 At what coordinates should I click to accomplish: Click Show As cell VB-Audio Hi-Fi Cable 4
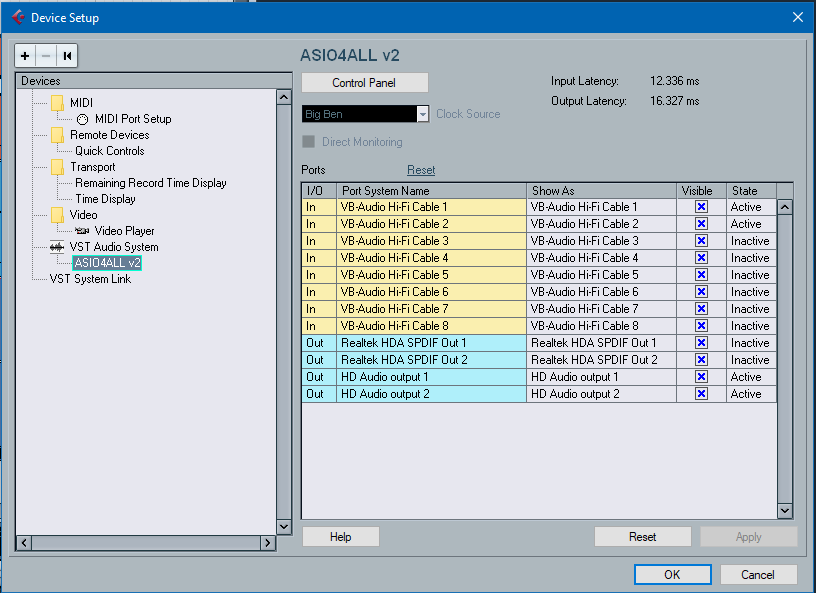tap(602, 258)
